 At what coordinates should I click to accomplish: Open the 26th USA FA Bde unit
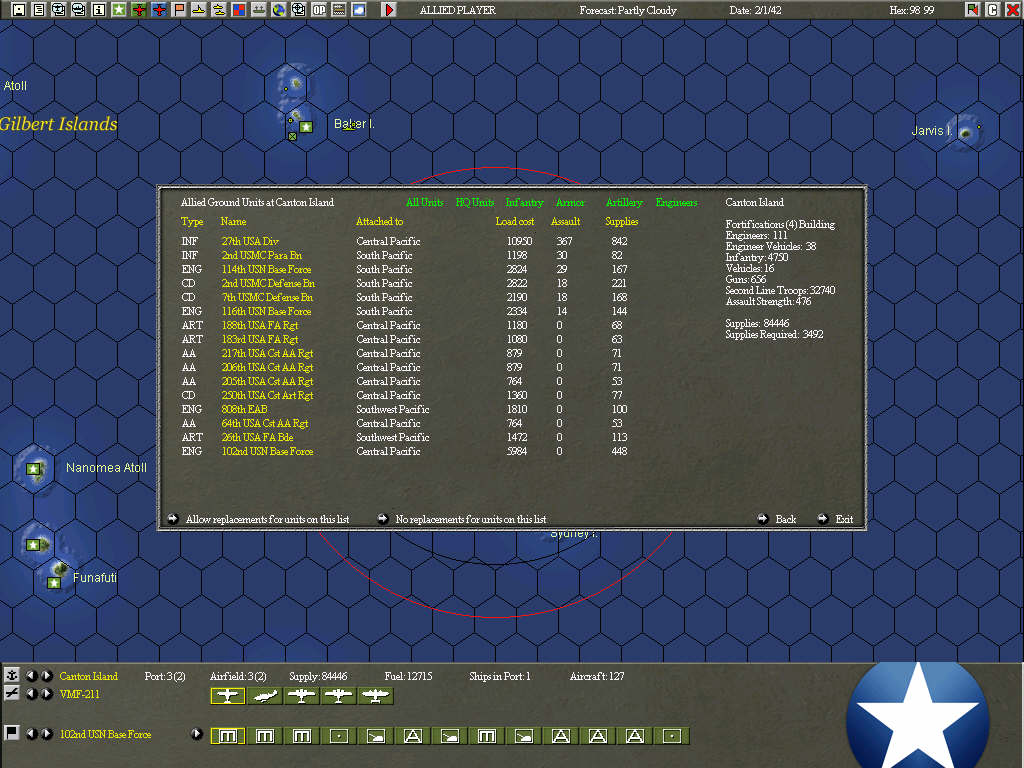[257, 438]
